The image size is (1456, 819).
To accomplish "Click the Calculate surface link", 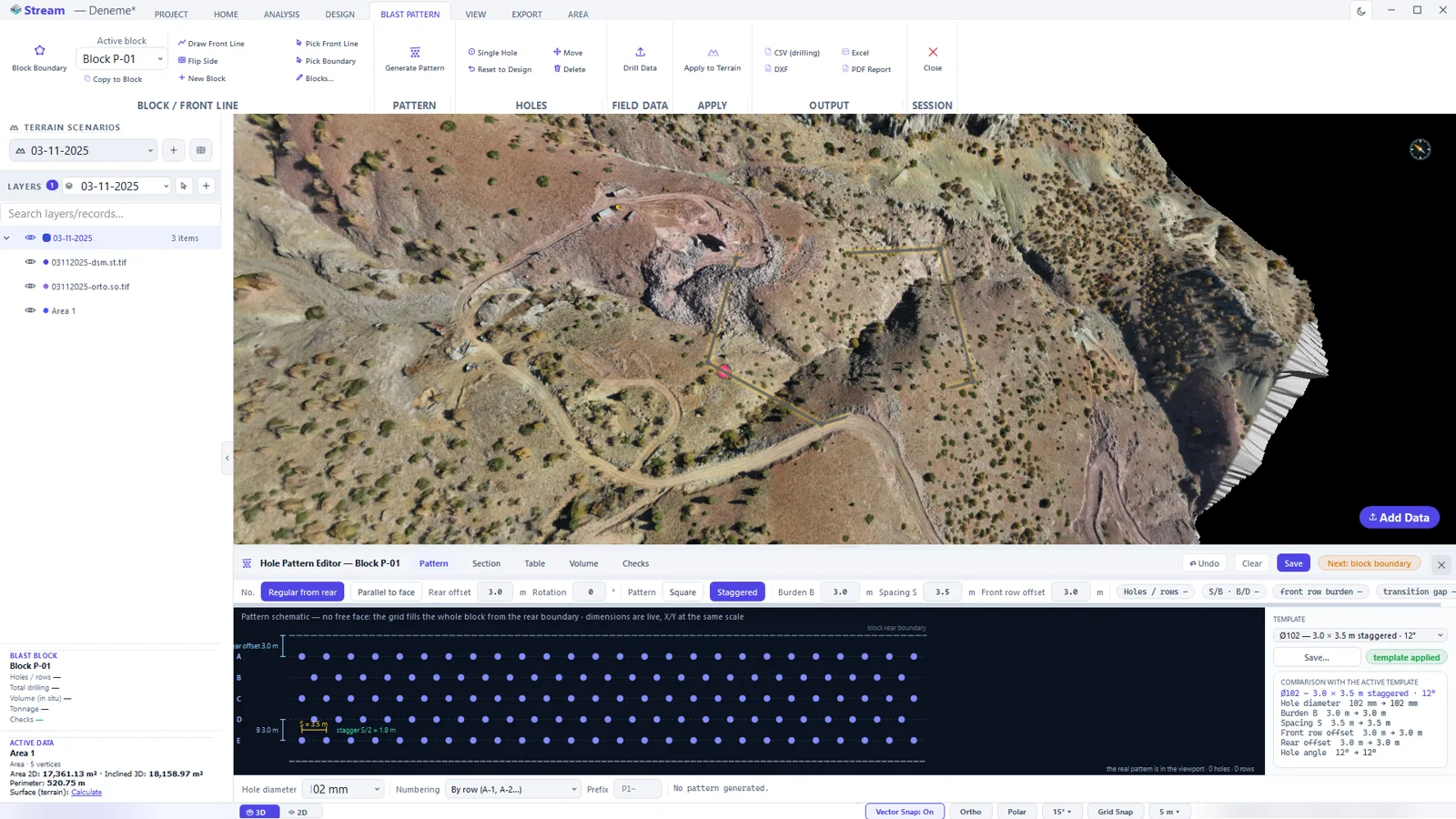I will coord(86,792).
